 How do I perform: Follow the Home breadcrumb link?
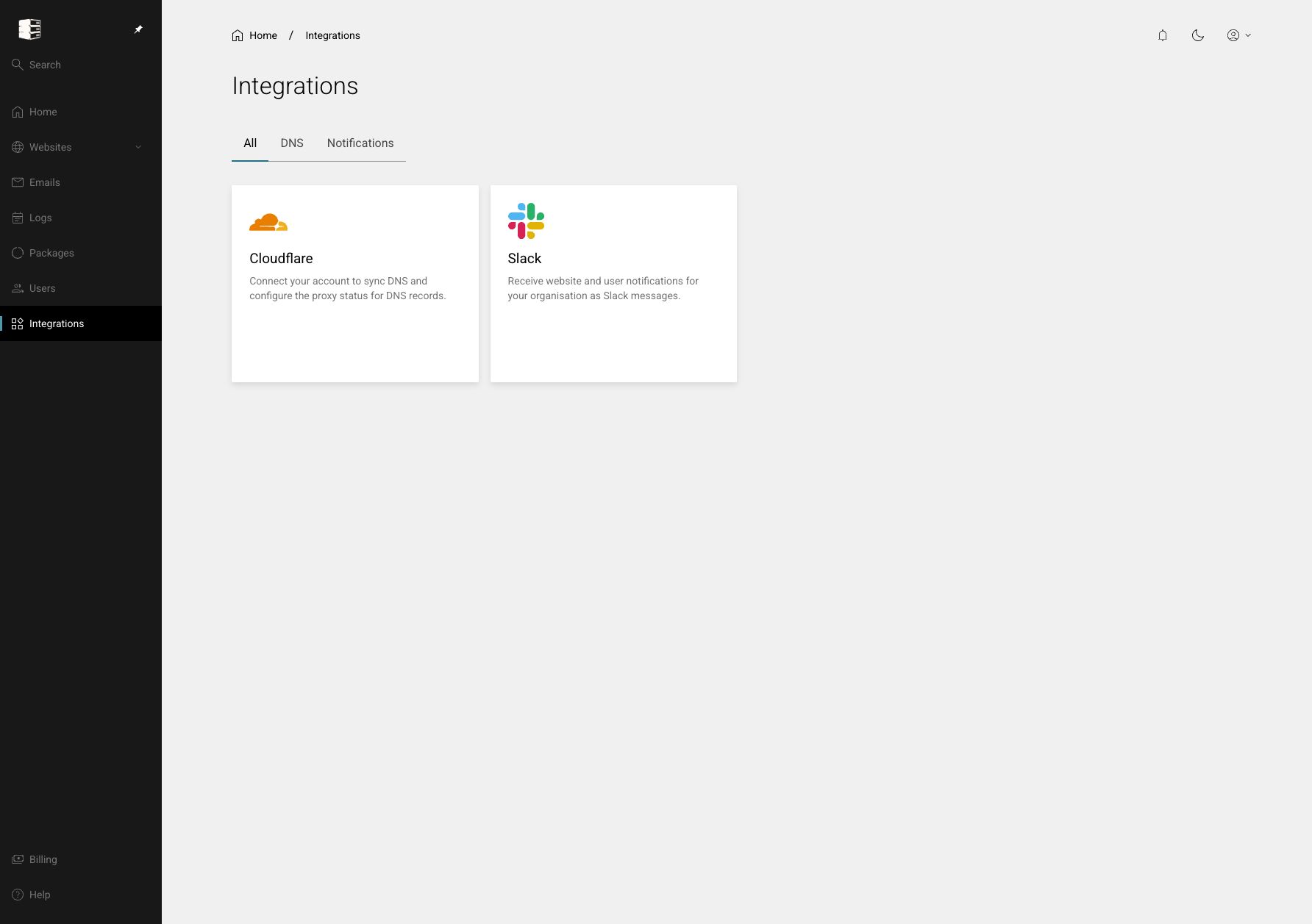pos(263,35)
